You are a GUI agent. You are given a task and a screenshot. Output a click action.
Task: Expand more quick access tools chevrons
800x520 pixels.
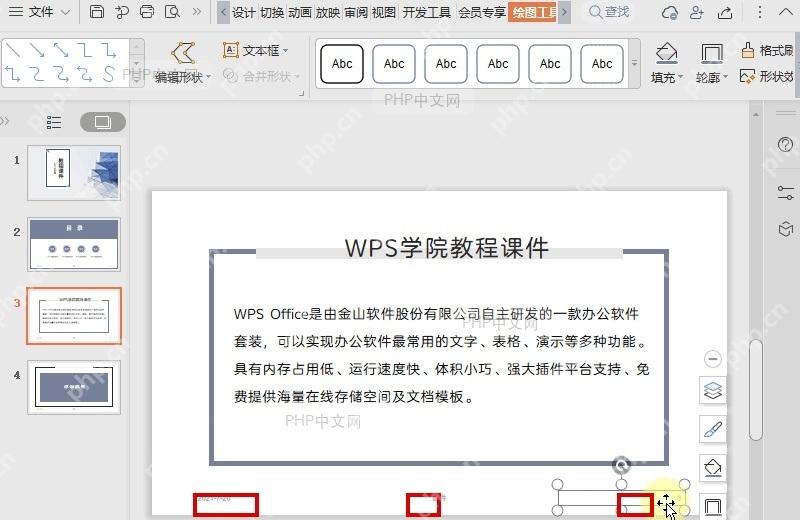coord(196,11)
